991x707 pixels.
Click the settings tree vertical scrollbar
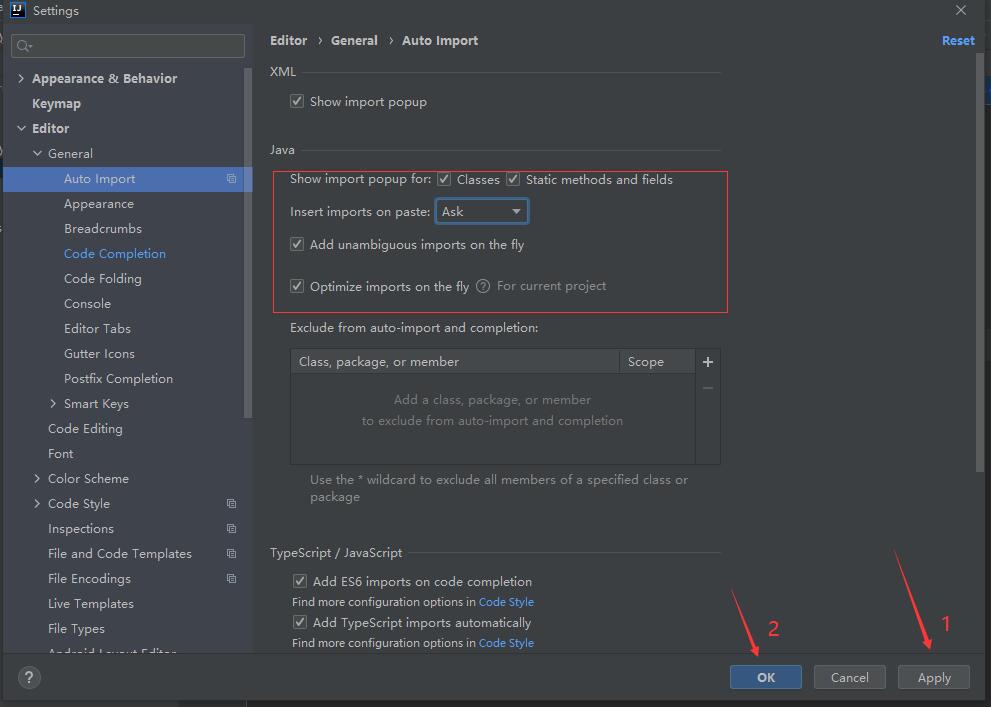click(x=248, y=243)
